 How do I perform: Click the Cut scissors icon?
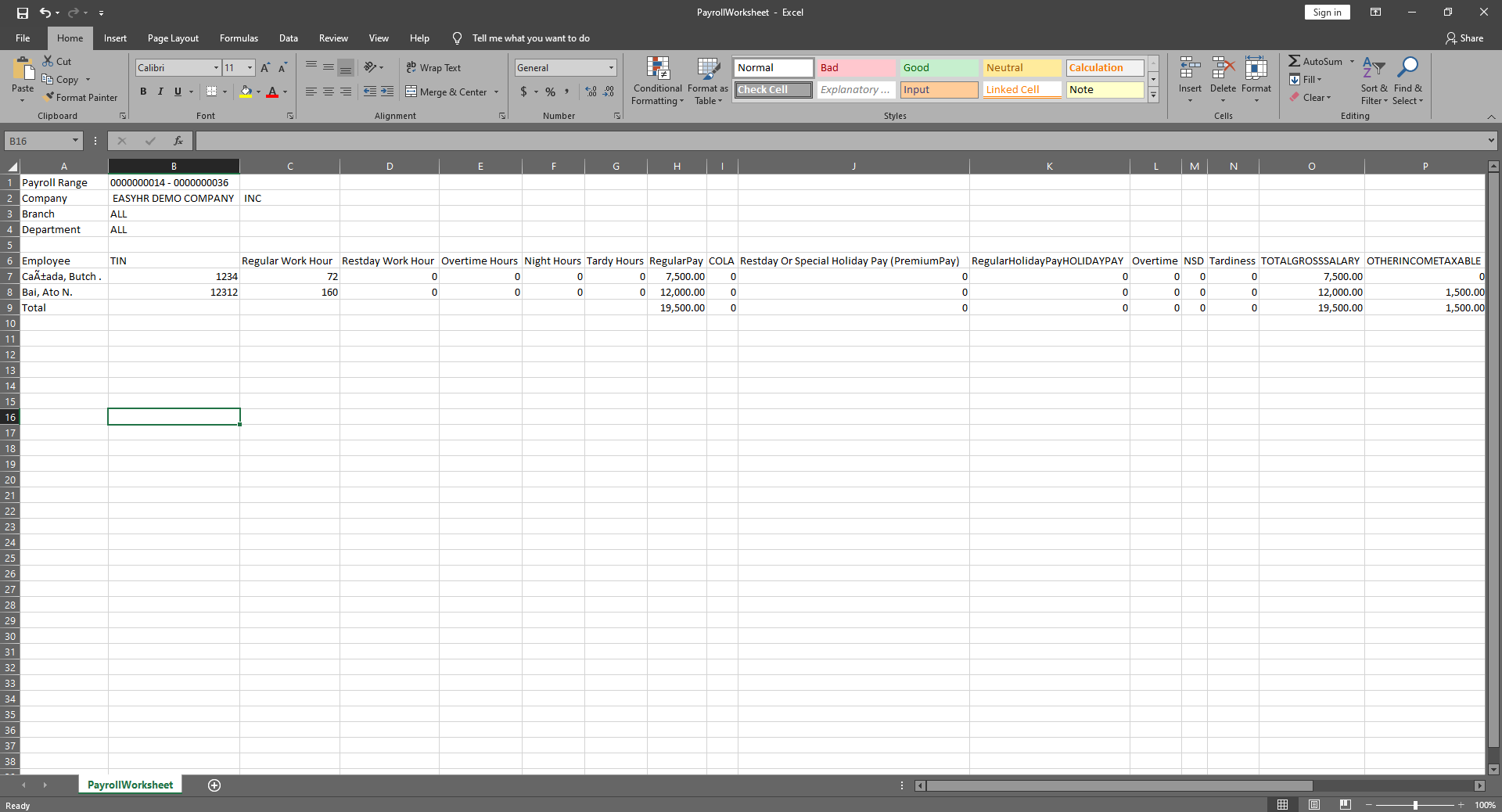click(48, 61)
